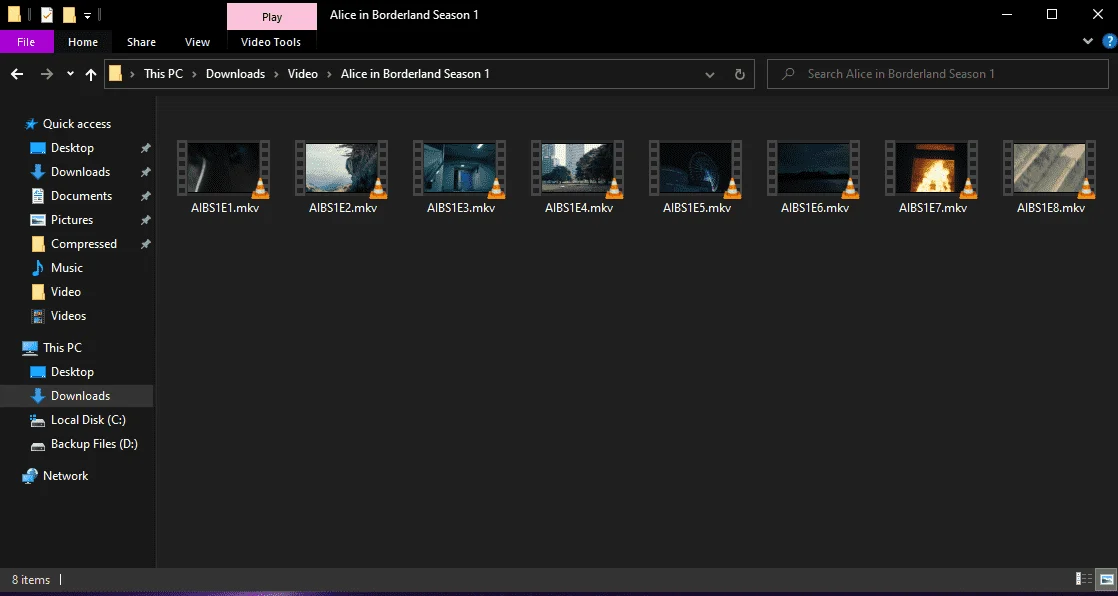
Task: Switch to Large icons view in status bar
Action: [x=1107, y=579]
